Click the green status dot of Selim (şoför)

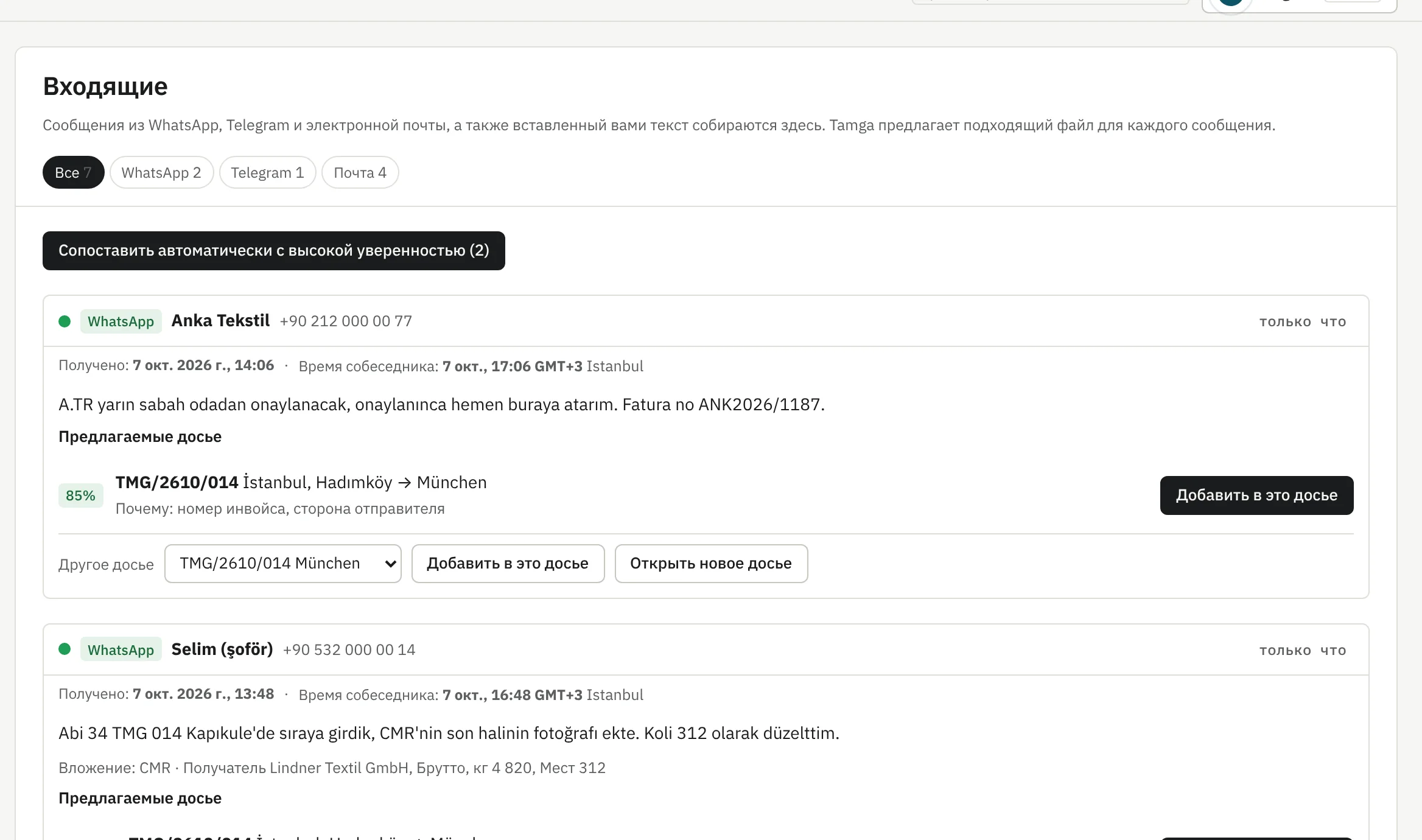tap(65, 649)
